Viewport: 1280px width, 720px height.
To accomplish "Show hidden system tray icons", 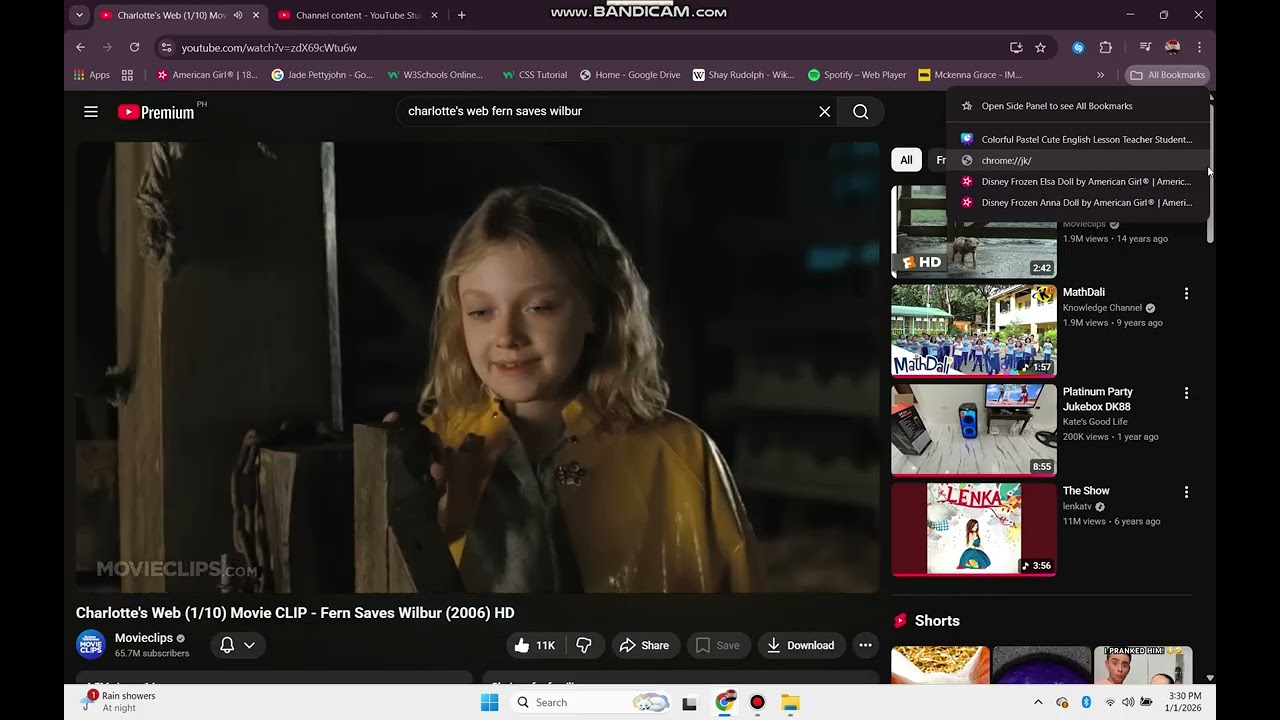I will (1038, 702).
